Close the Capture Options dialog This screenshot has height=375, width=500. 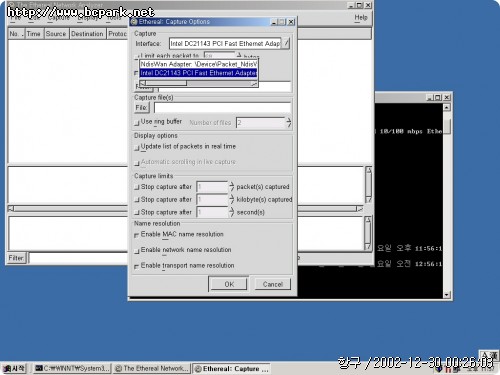[x=291, y=22]
